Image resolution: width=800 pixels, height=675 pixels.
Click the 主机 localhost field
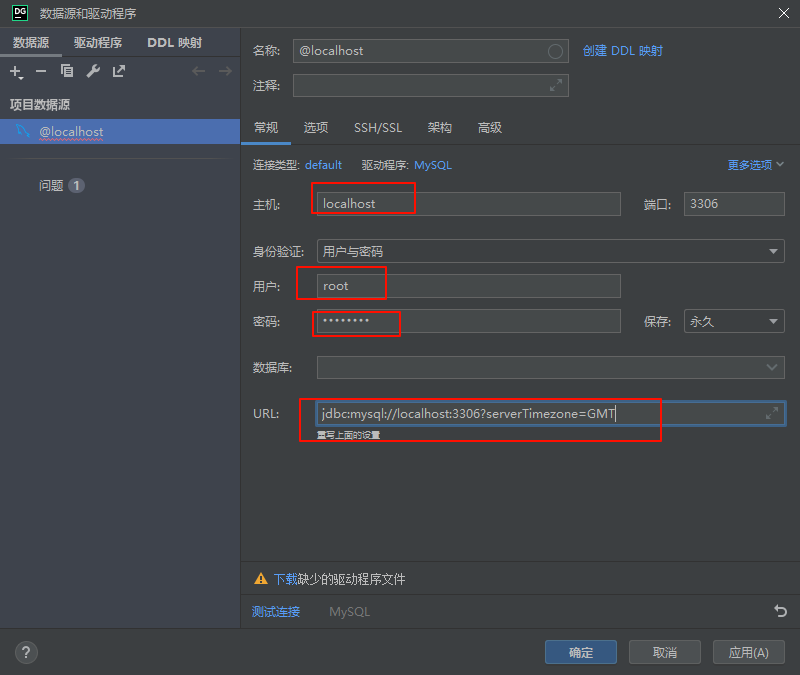pos(468,204)
